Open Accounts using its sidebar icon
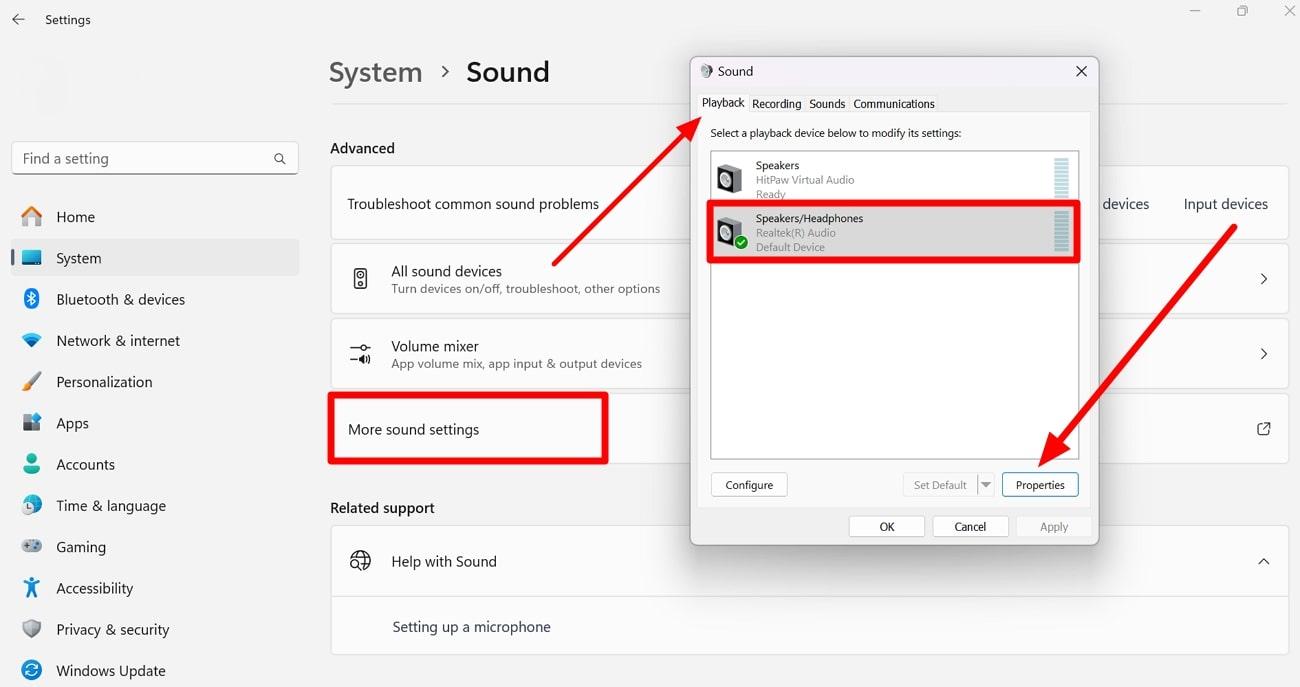1300x687 pixels. click(33, 464)
